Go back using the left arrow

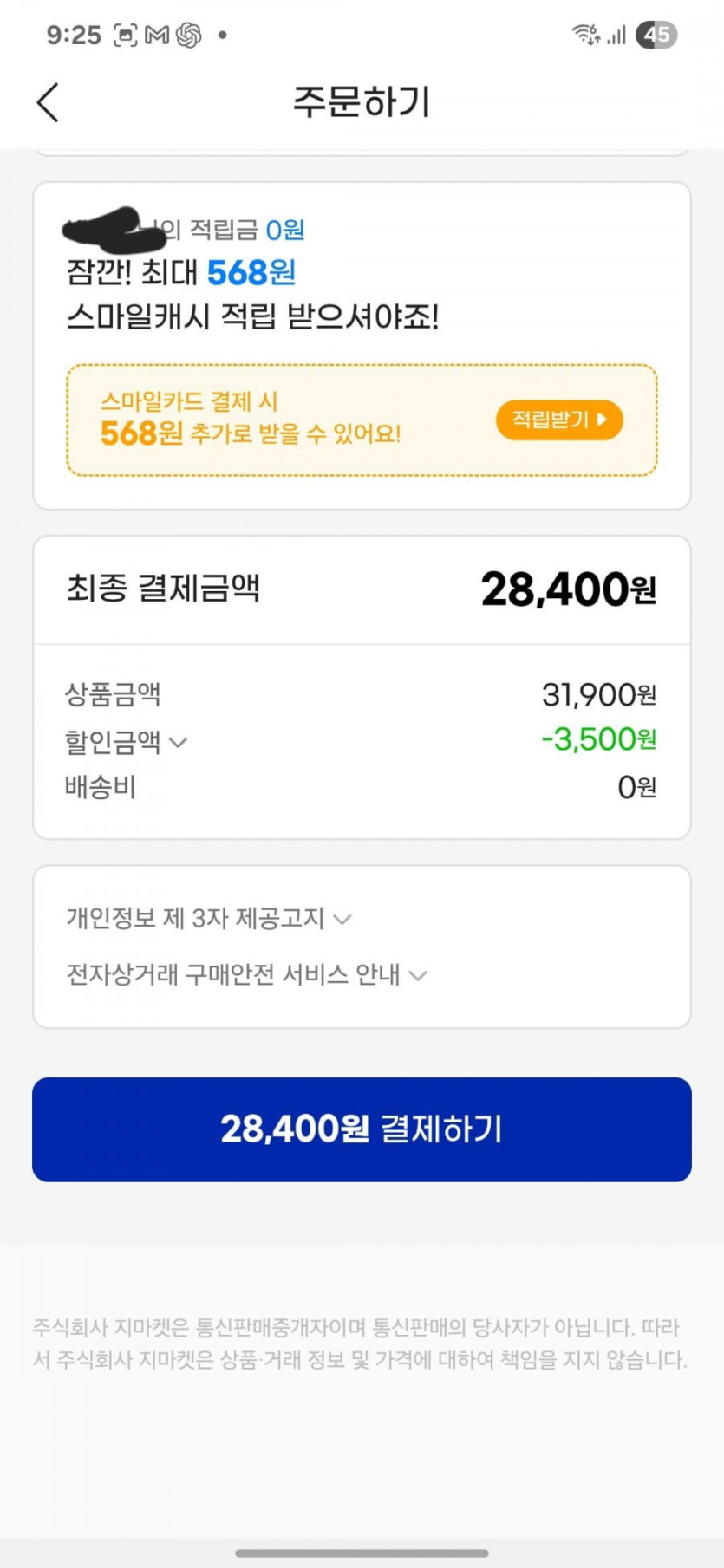click(49, 102)
